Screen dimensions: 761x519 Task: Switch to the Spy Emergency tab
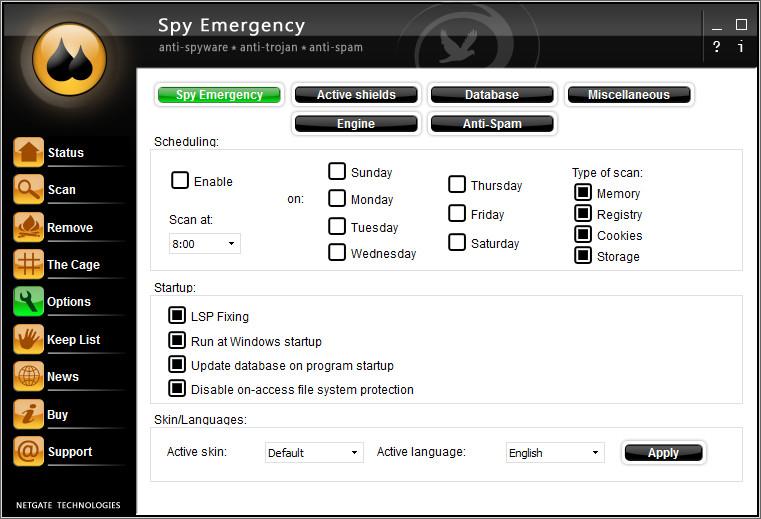click(x=219, y=95)
